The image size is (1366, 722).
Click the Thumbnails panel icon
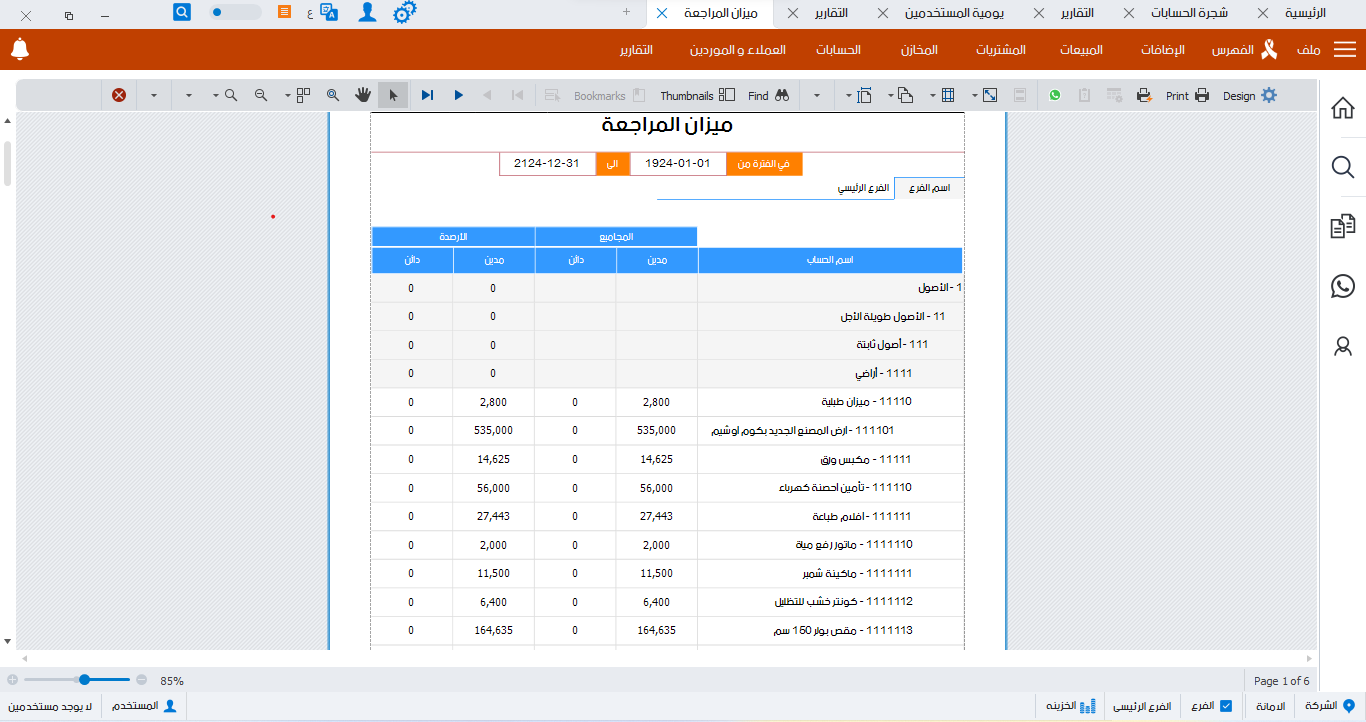(x=727, y=95)
